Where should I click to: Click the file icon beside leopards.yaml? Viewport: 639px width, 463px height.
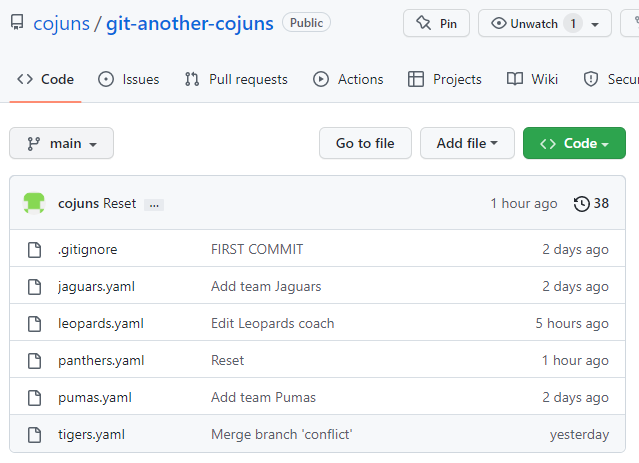(34, 324)
